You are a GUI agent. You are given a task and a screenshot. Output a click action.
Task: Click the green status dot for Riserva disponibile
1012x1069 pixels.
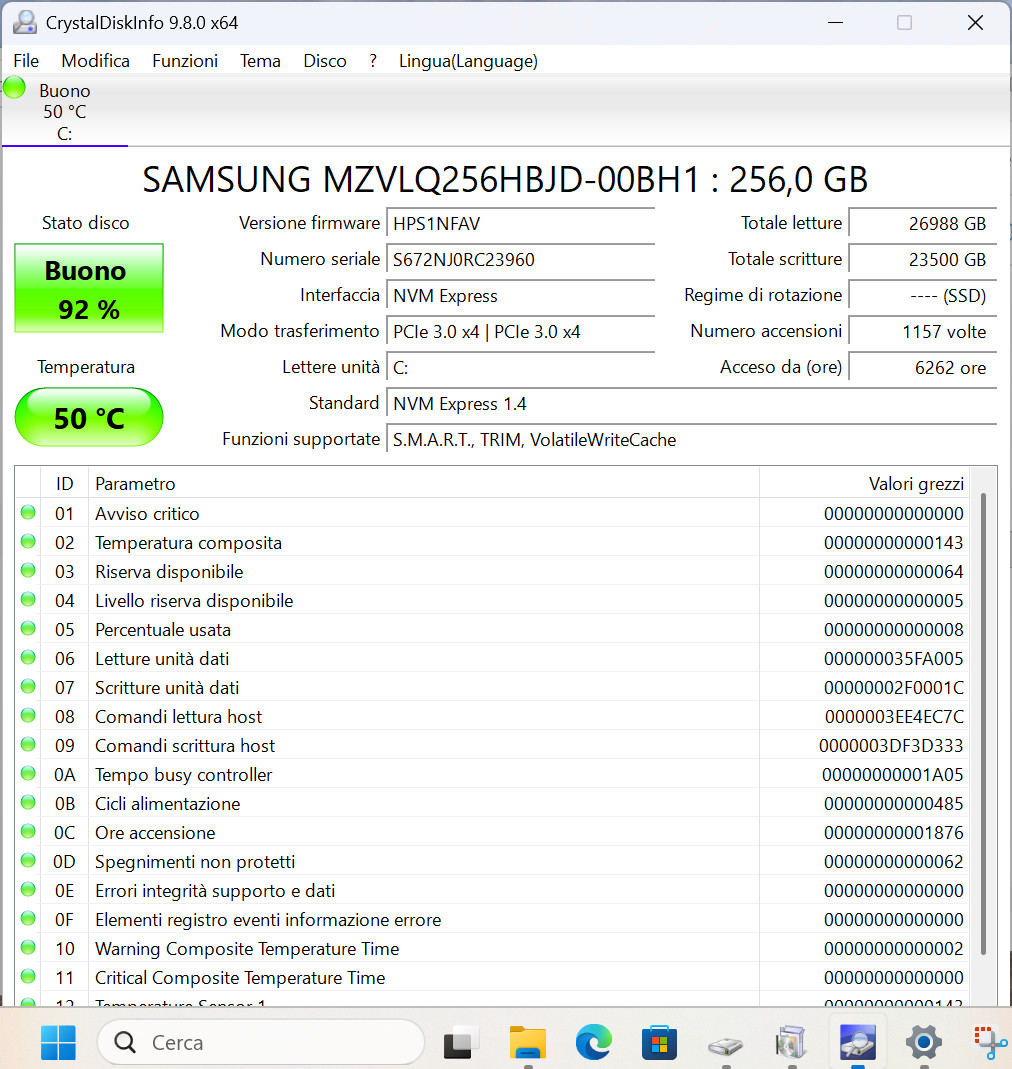28,570
